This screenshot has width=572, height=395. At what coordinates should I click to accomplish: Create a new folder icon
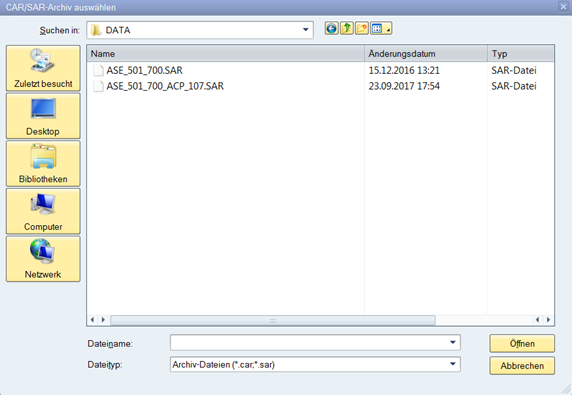click(362, 28)
